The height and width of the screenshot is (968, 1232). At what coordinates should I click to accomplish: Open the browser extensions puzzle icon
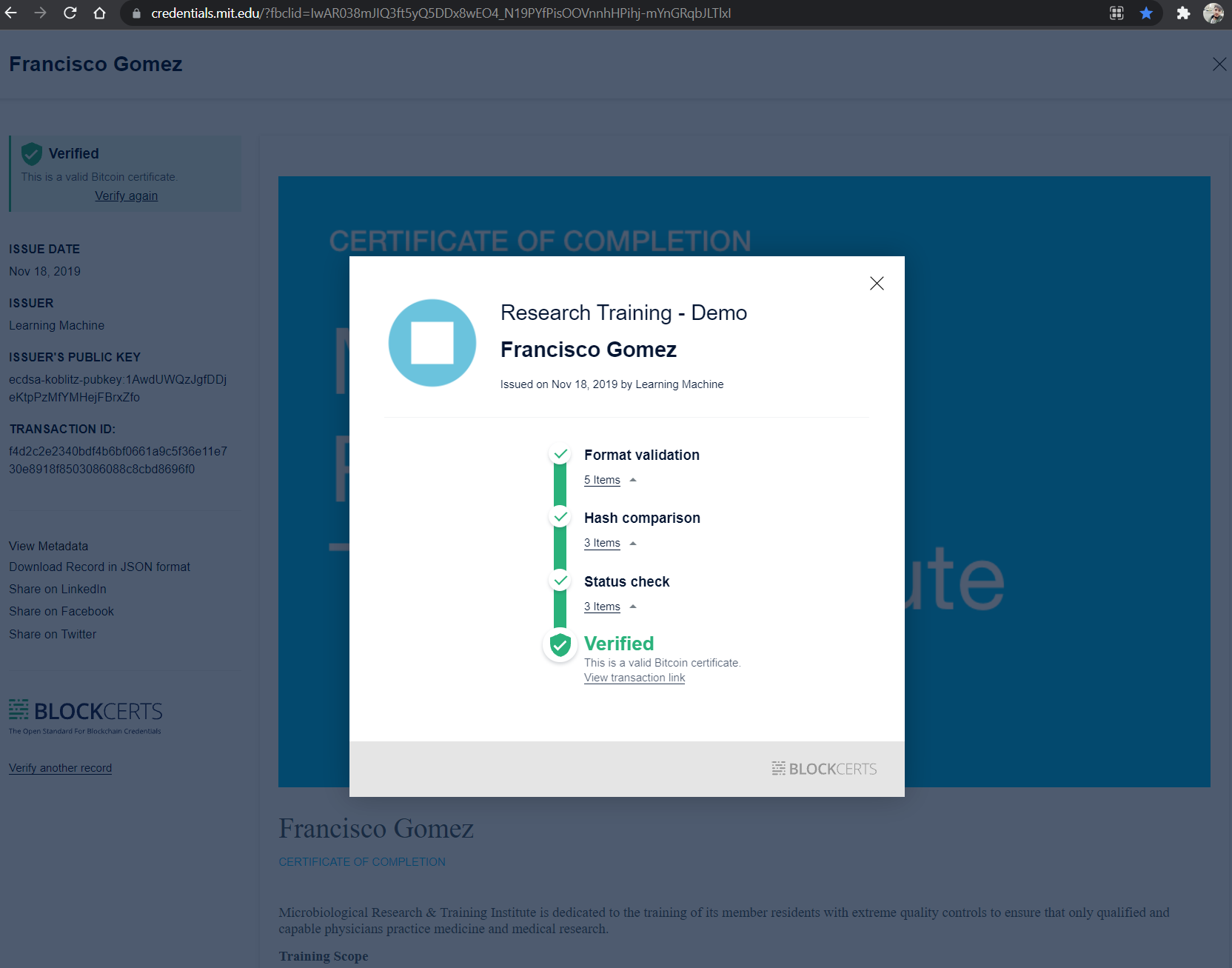pos(1183,13)
